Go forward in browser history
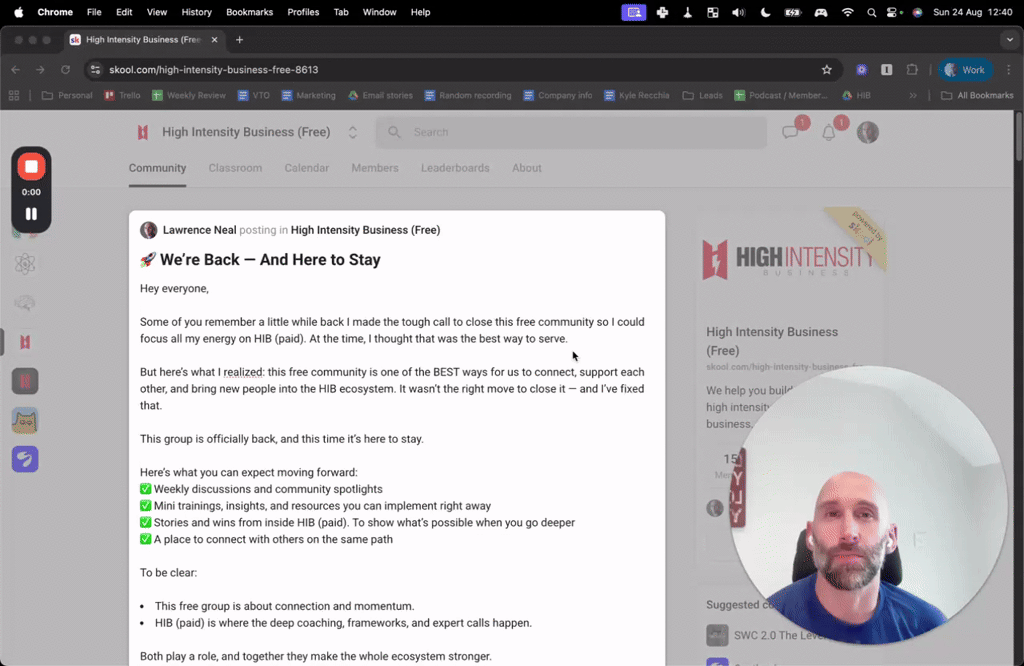 point(40,70)
